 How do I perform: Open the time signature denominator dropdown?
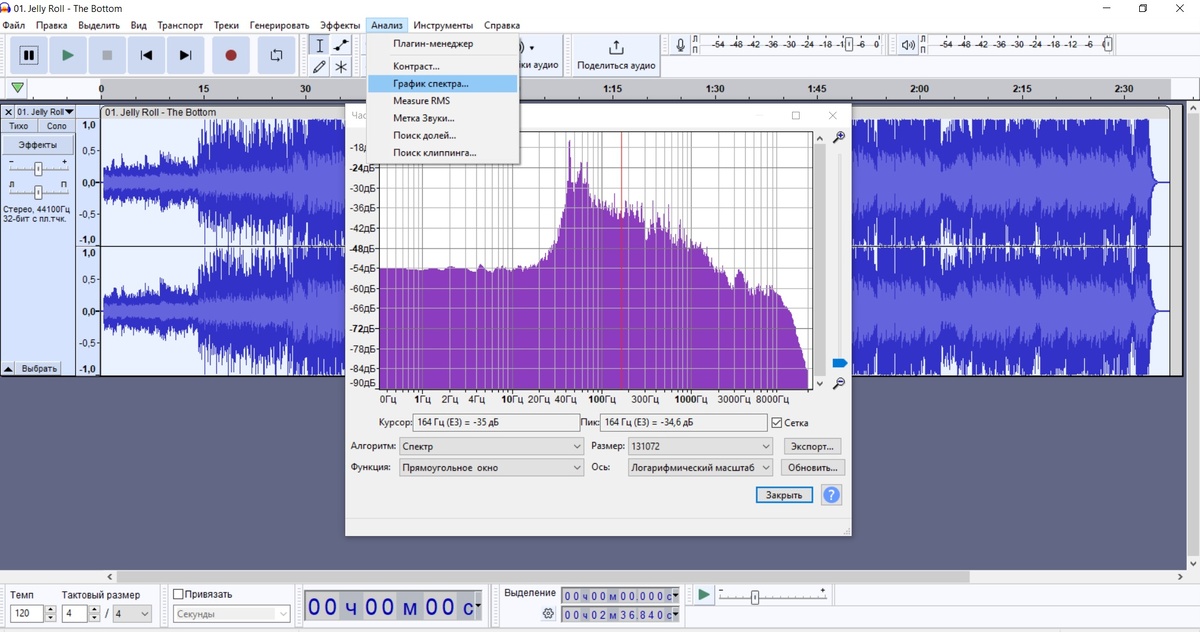tap(130, 613)
